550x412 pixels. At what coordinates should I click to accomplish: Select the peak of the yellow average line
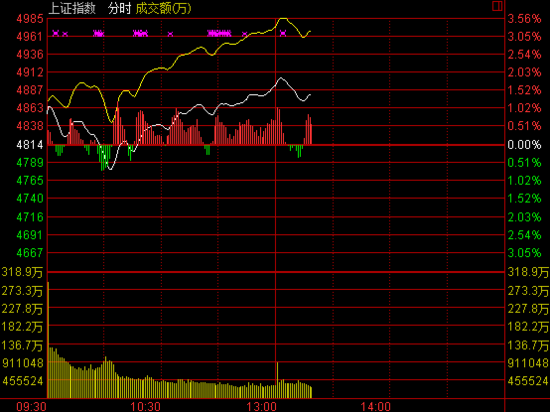click(283, 19)
